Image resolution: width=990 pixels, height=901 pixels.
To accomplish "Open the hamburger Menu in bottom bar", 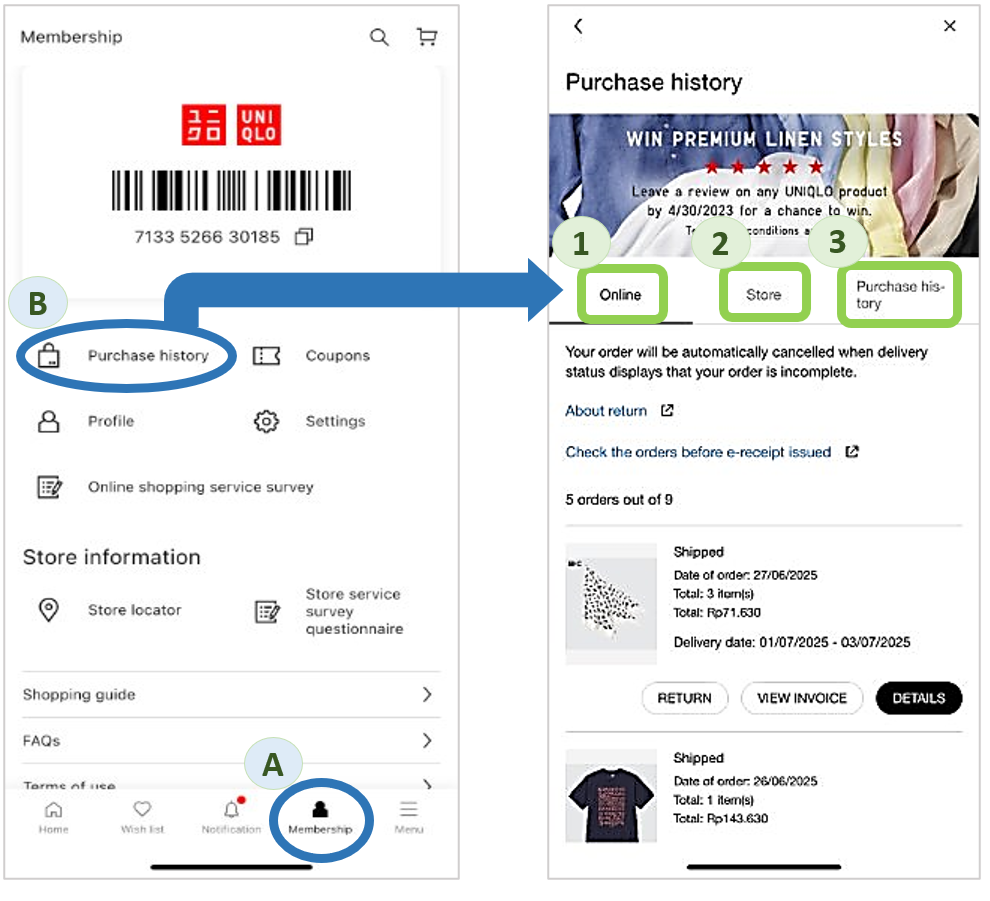I will click(x=408, y=816).
